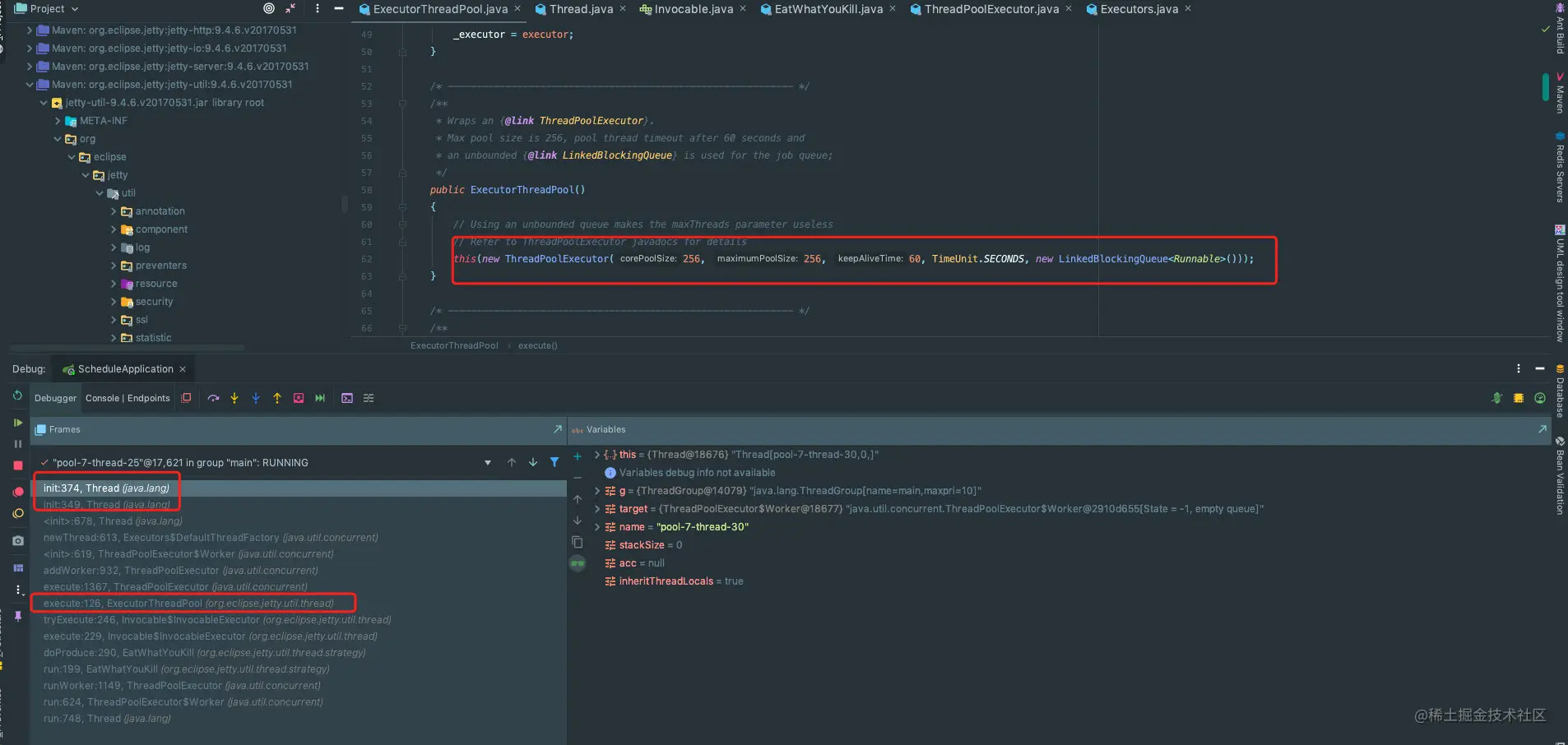Open the Console | Endpoints tab
This screenshot has height=745, width=1568.
point(128,398)
